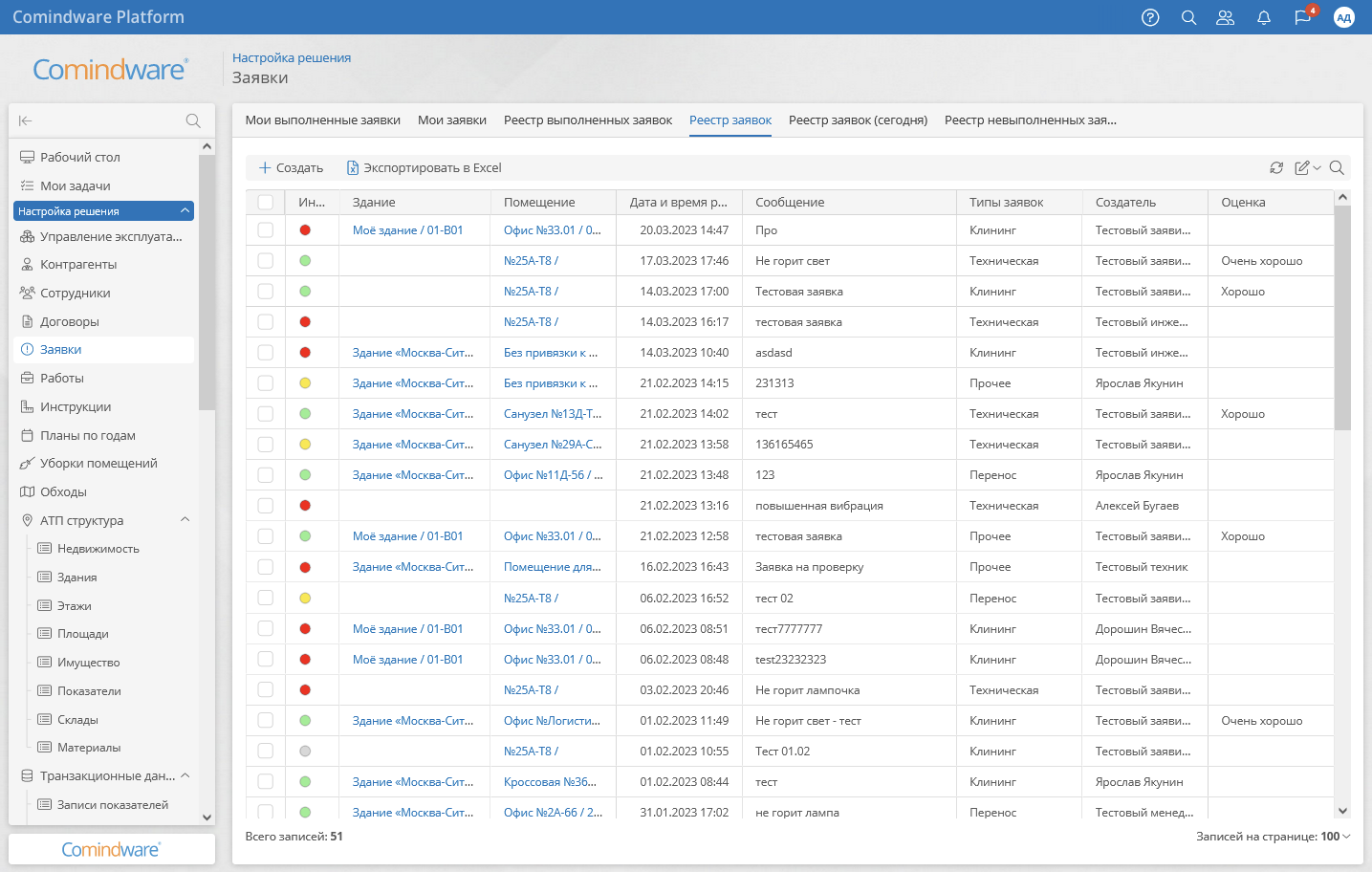The height and width of the screenshot is (872, 1372).
Task: Collapse the left navigation panel
Action: coord(26,120)
